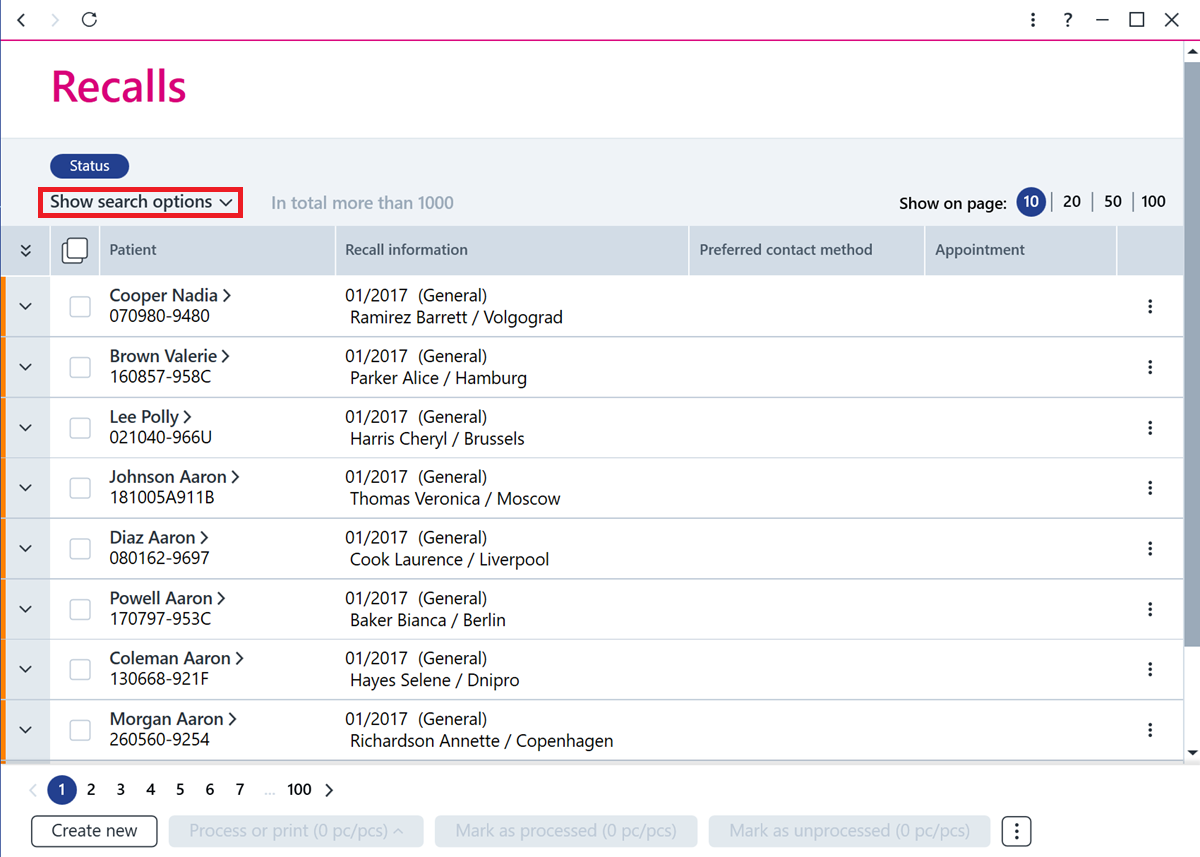Screen dimensions: 1200x857
Task: Select text Richardson Annette / Copenhagen
Action: click(x=481, y=741)
